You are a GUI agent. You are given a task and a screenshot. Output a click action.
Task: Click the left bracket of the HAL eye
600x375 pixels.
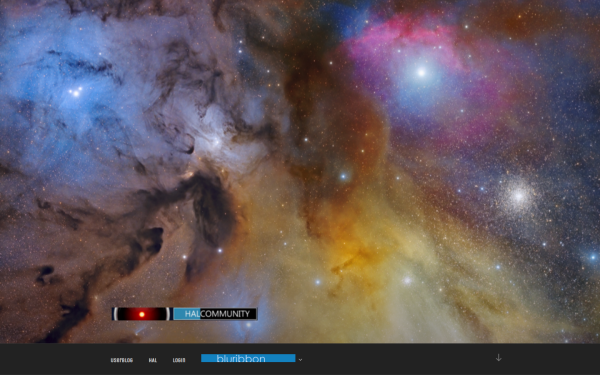coord(115,314)
